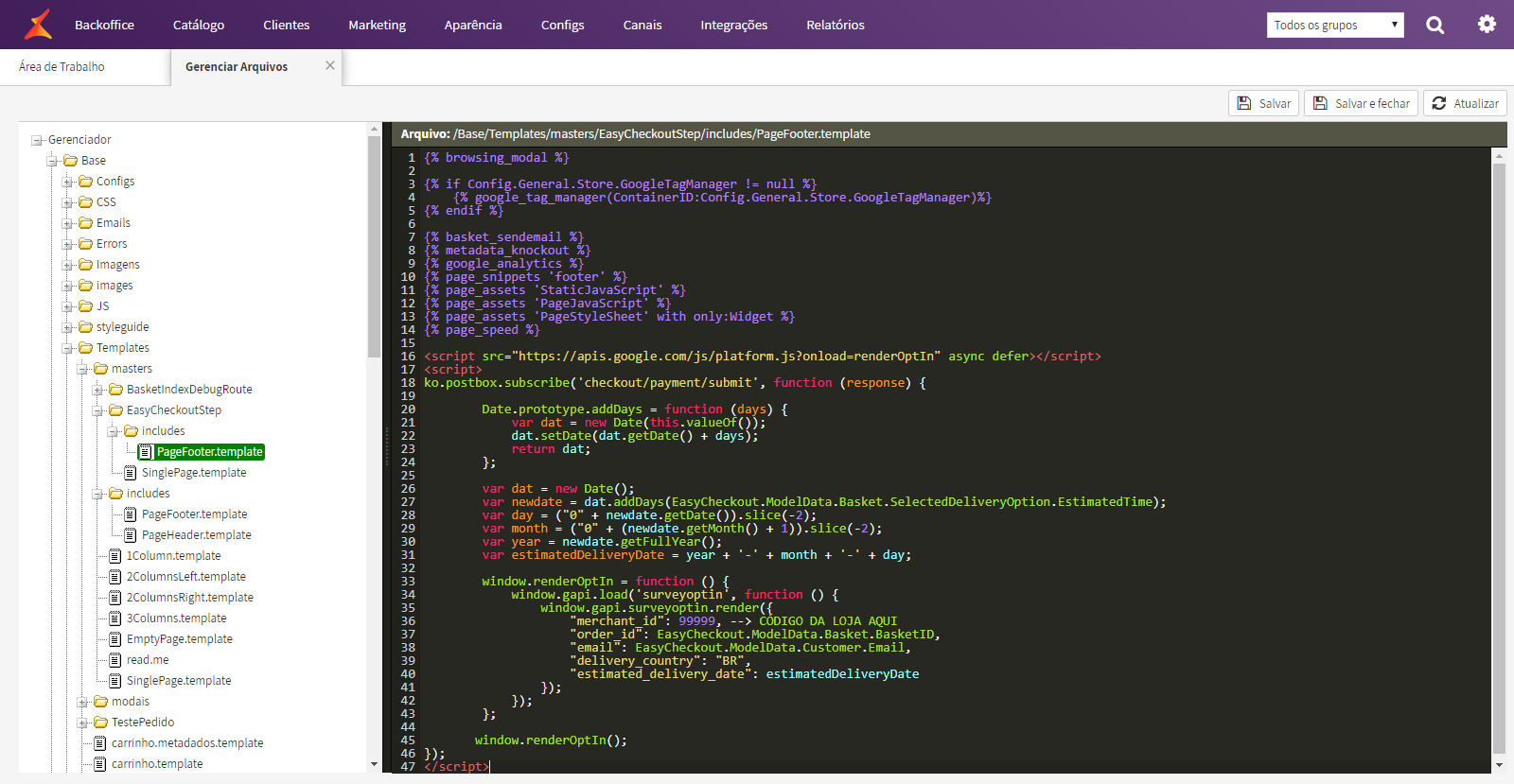Image resolution: width=1514 pixels, height=784 pixels.
Task: Switch to Área de Trabalho tab
Action: (x=62, y=67)
